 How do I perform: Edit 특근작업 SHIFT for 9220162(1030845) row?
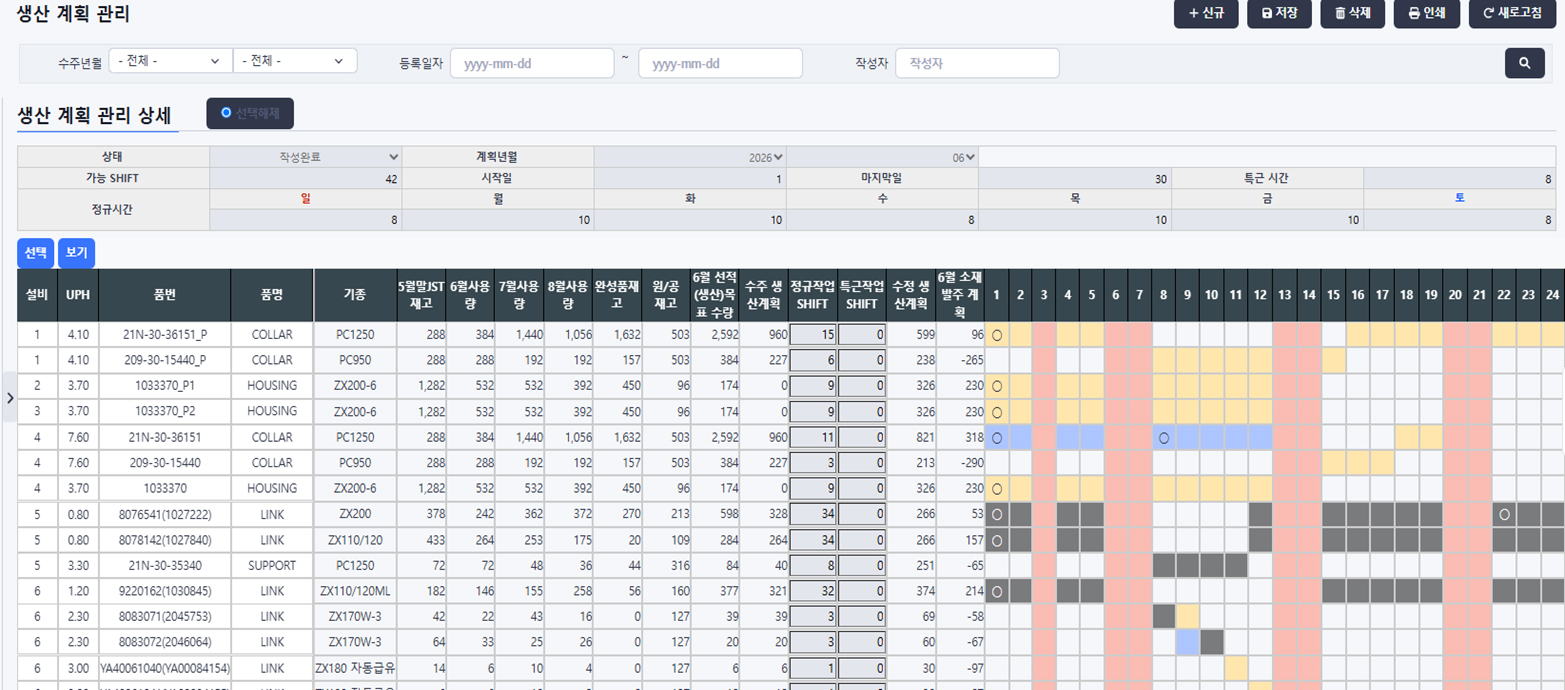(861, 591)
